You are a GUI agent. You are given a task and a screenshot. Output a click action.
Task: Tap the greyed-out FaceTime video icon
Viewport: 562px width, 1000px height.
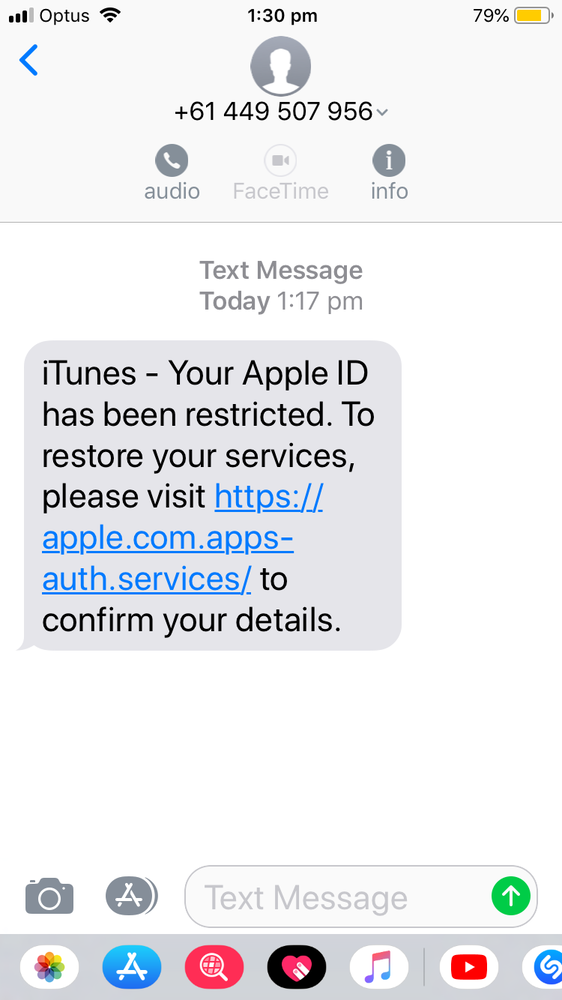281,160
